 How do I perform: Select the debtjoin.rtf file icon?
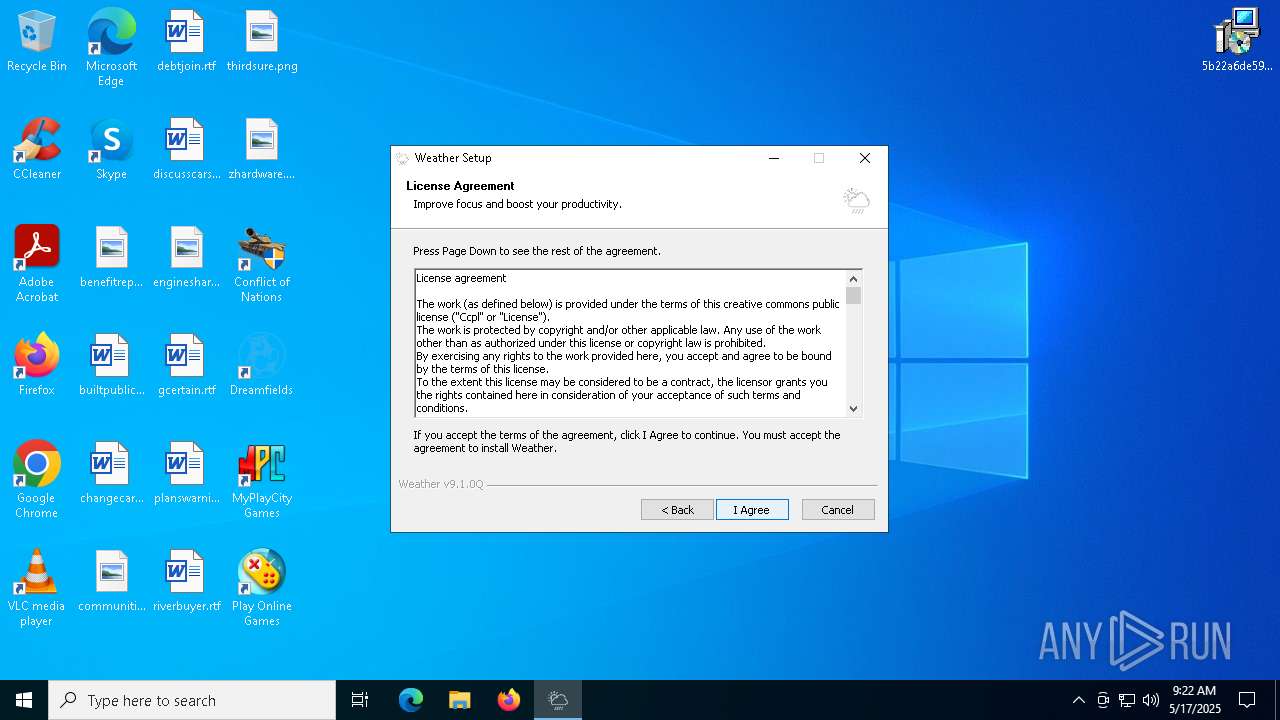click(x=185, y=41)
